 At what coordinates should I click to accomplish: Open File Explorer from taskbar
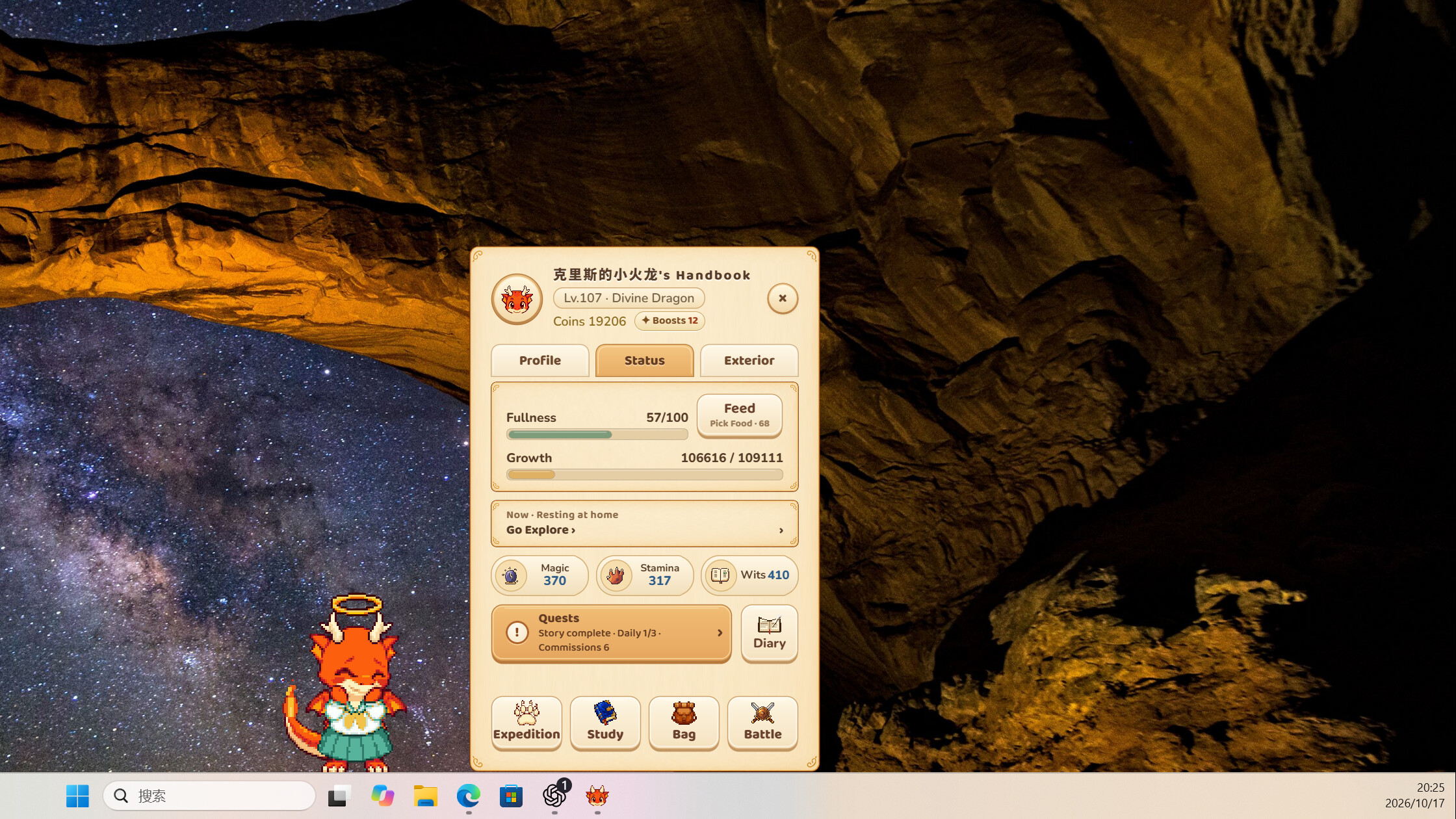[x=425, y=796]
